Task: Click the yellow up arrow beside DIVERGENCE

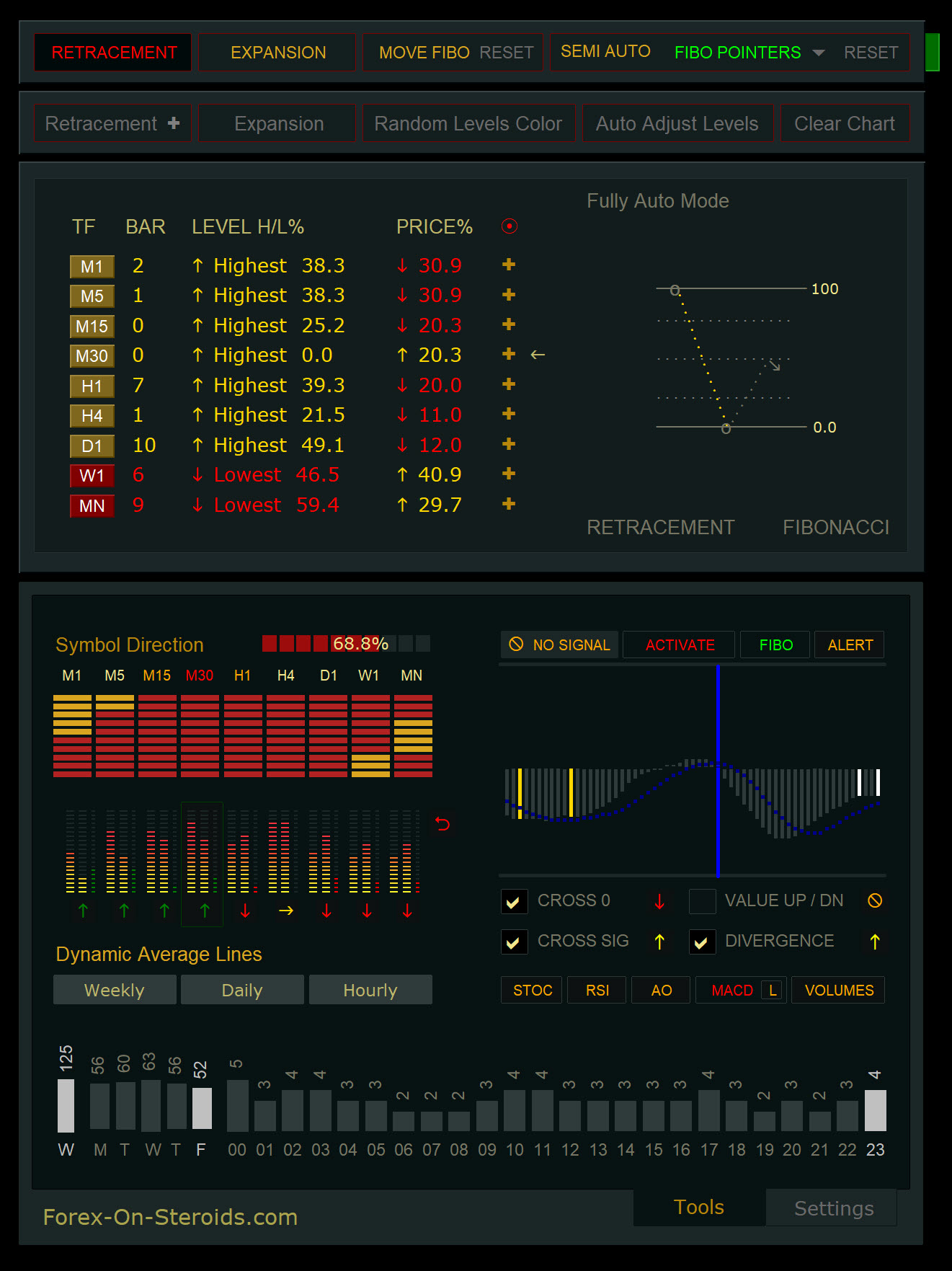Action: point(875,942)
